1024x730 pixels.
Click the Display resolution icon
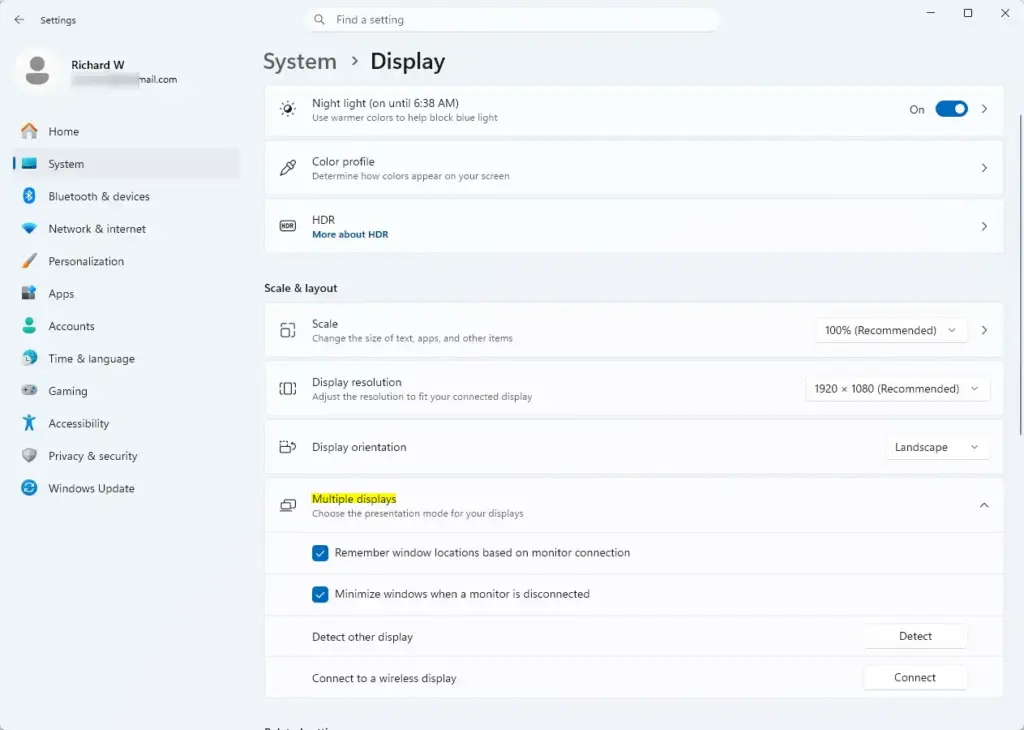click(287, 389)
